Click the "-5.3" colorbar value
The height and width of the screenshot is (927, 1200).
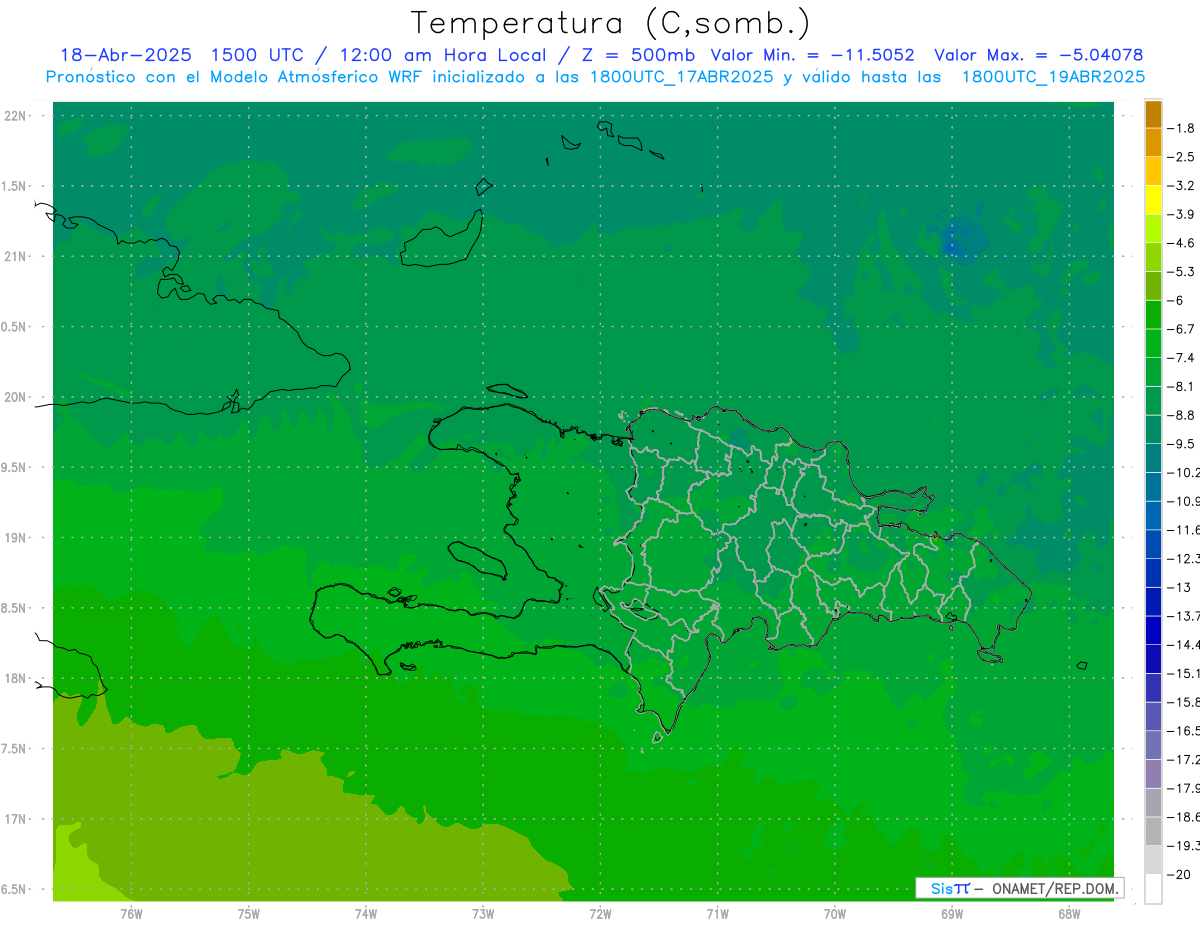click(1181, 271)
